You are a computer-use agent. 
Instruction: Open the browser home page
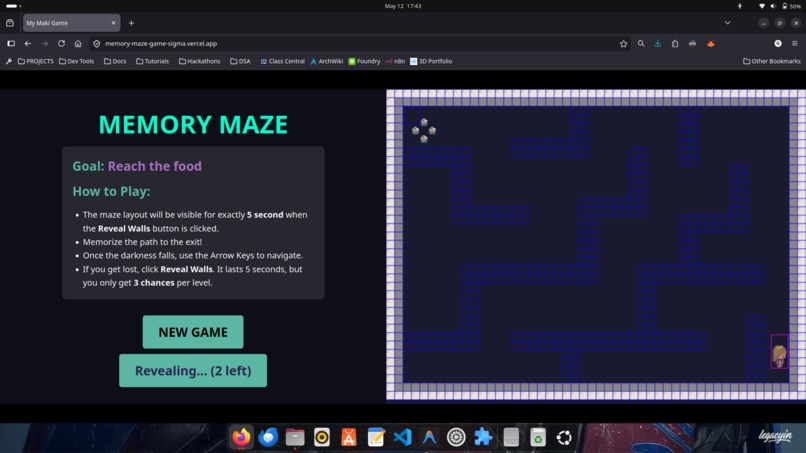click(x=78, y=44)
